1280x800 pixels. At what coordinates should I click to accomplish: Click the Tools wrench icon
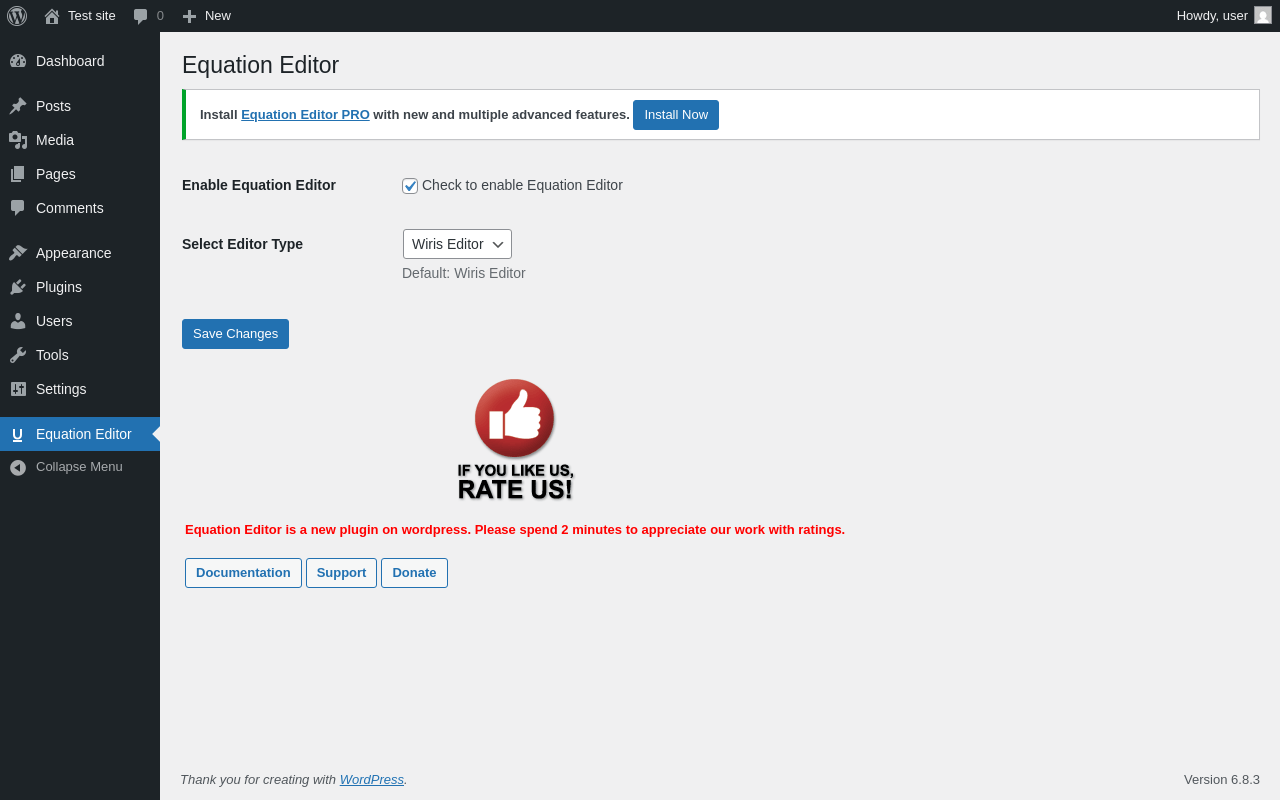click(x=18, y=355)
